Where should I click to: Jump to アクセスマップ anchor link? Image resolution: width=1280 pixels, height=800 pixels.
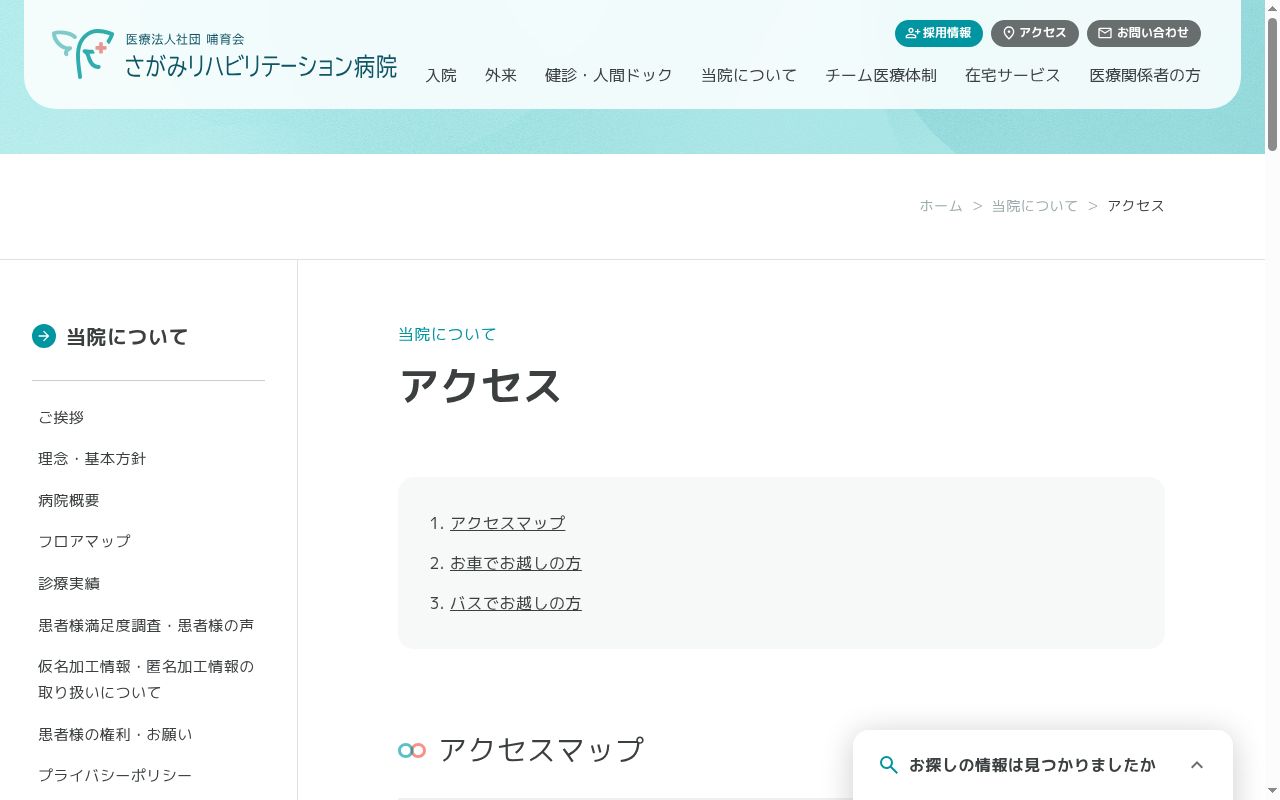(x=508, y=523)
